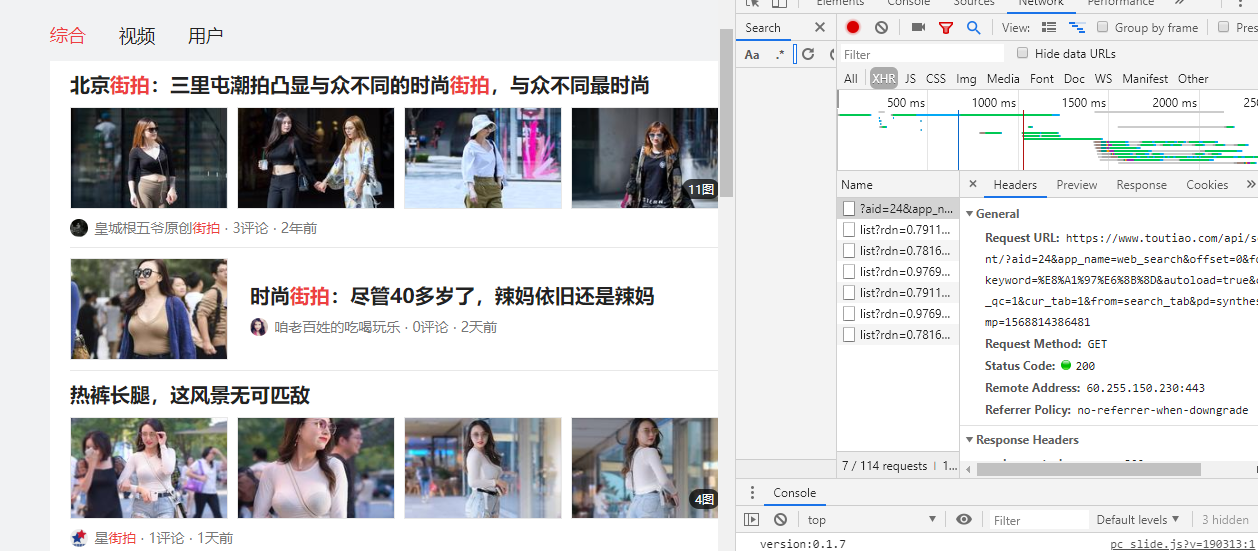Select the ?aid=24&app_n... request row
The height and width of the screenshot is (551, 1258).
[898, 209]
